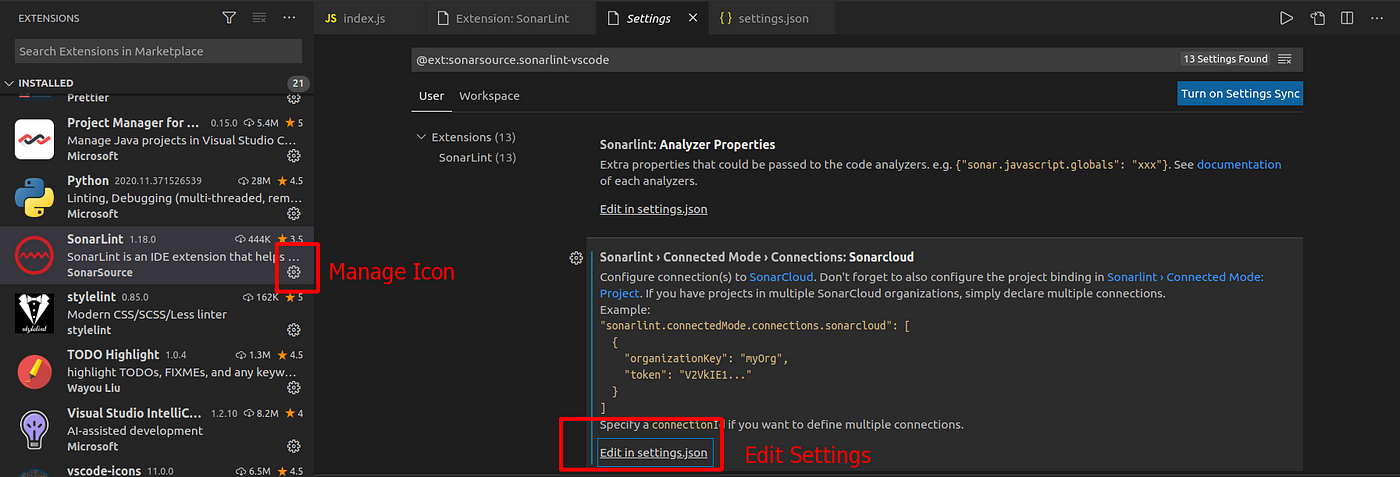Focus the Search Extensions in Marketplace field
The height and width of the screenshot is (477, 1400).
158,51
